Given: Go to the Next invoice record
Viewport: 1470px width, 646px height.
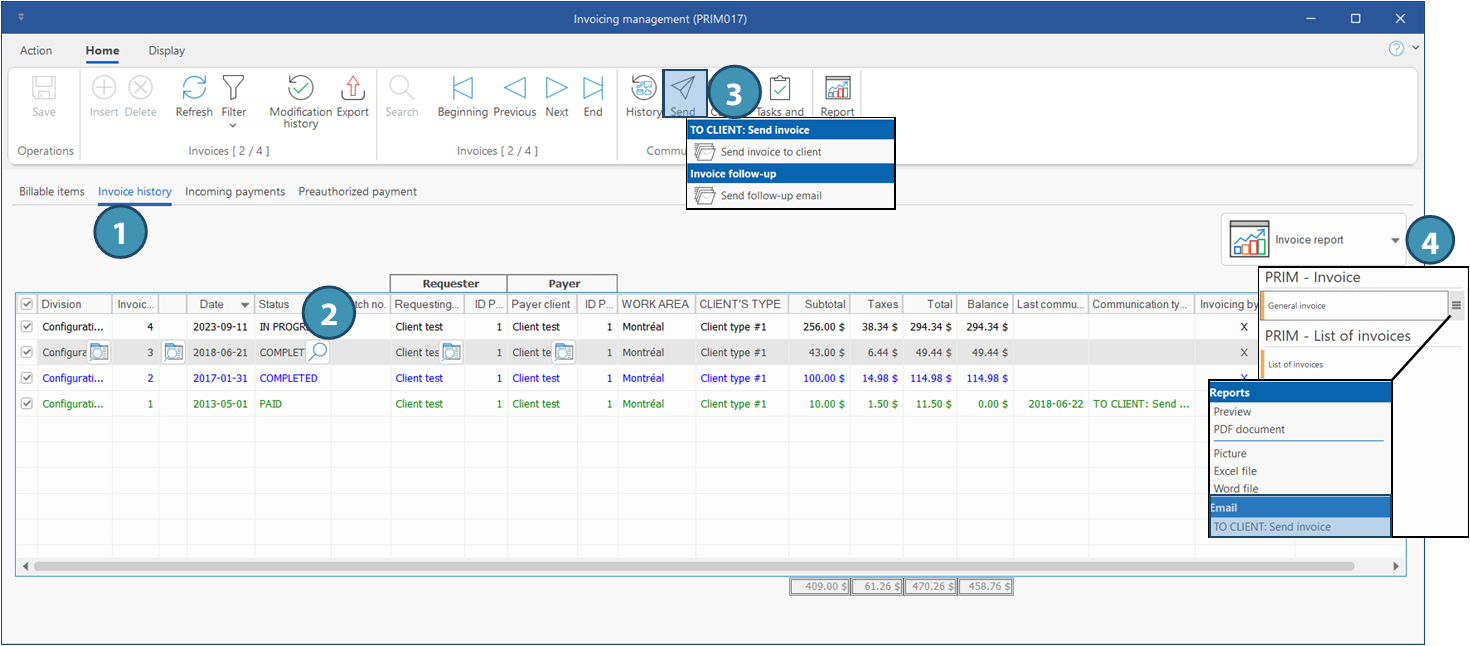Looking at the screenshot, I should coord(557,88).
